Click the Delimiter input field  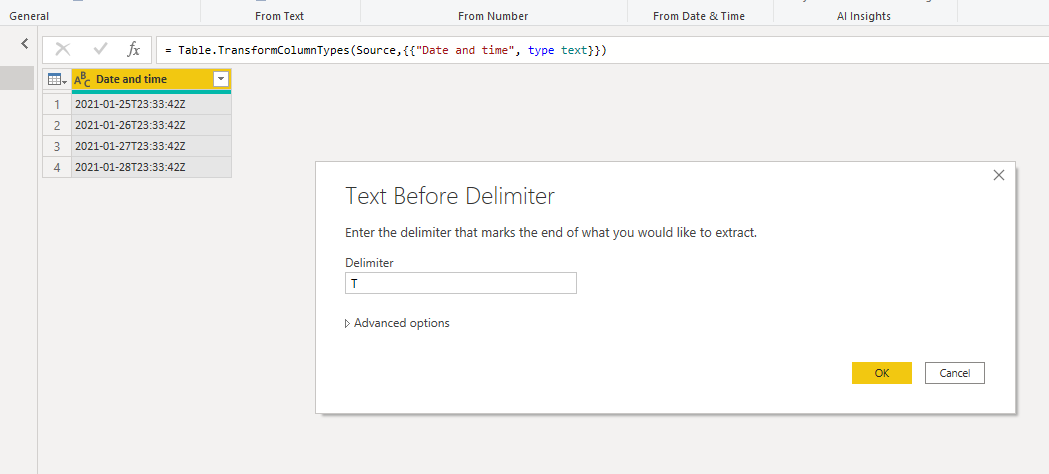460,283
